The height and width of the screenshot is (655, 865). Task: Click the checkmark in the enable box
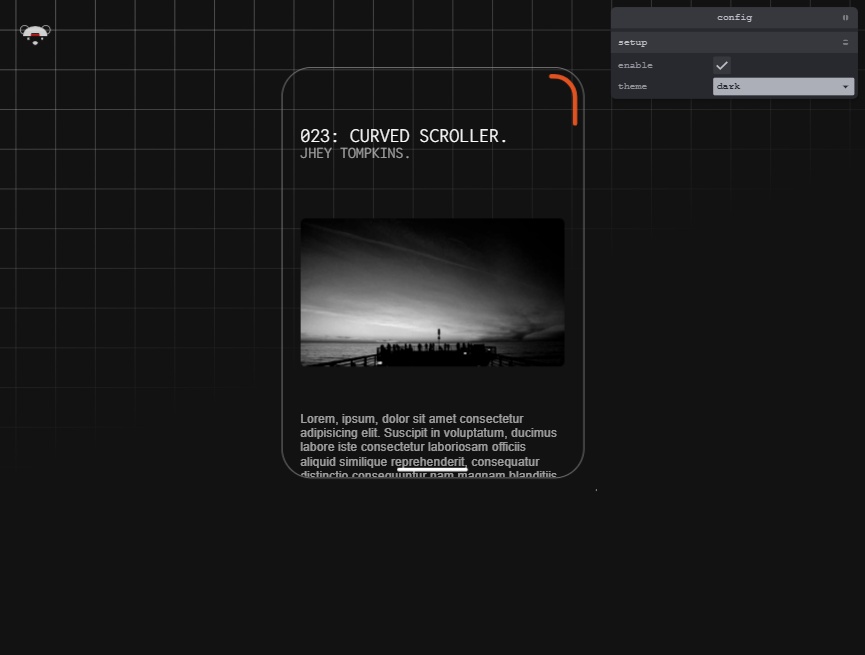tap(722, 65)
